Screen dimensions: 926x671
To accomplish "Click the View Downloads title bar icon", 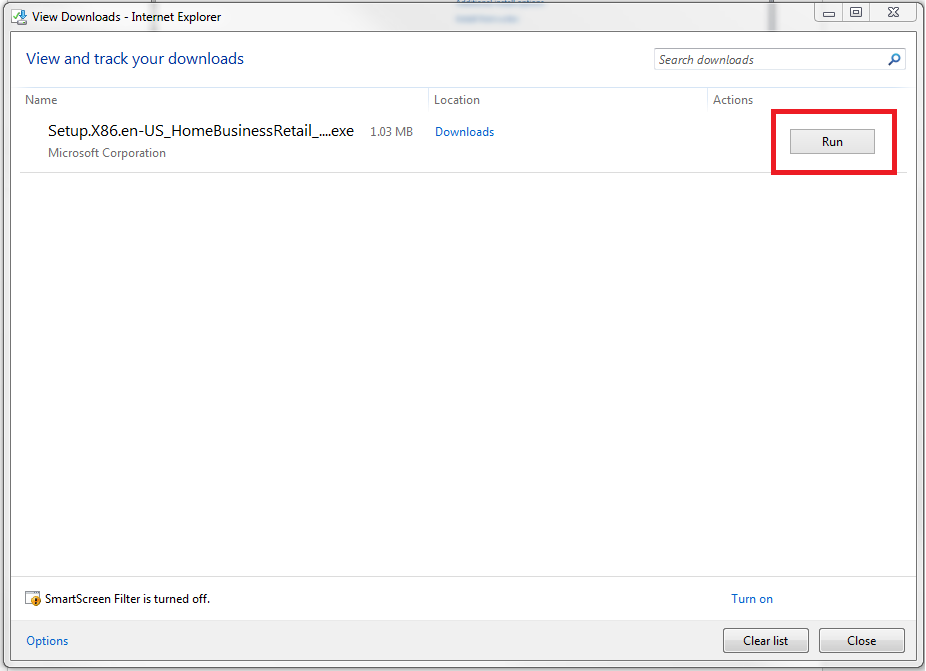I will [19, 17].
